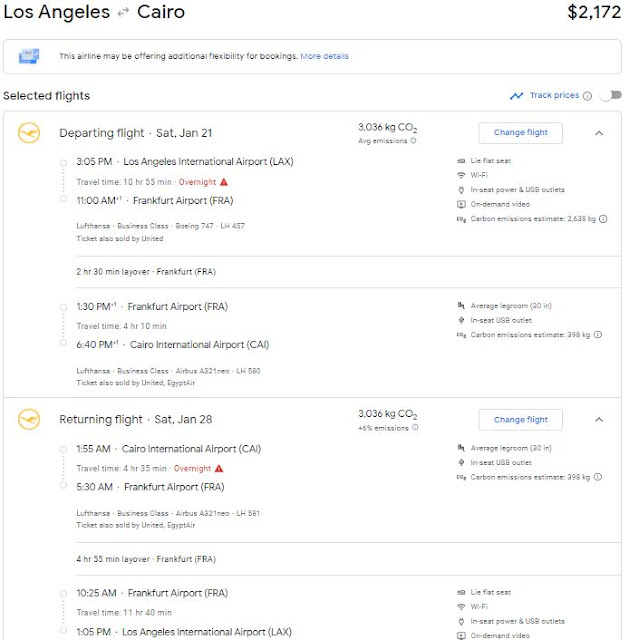Viewport: 629px width, 640px height.
Task: Click red overnight warning icon on LAX departure
Action: 224,182
